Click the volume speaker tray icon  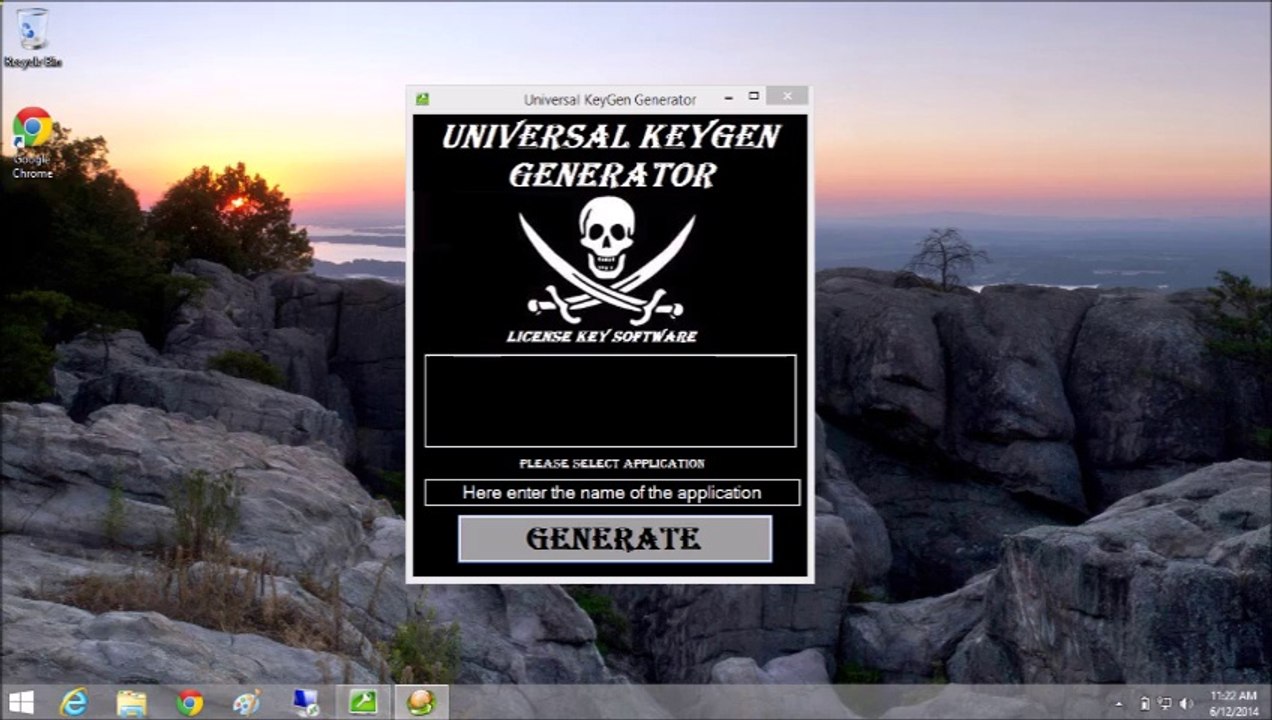[x=1187, y=703]
